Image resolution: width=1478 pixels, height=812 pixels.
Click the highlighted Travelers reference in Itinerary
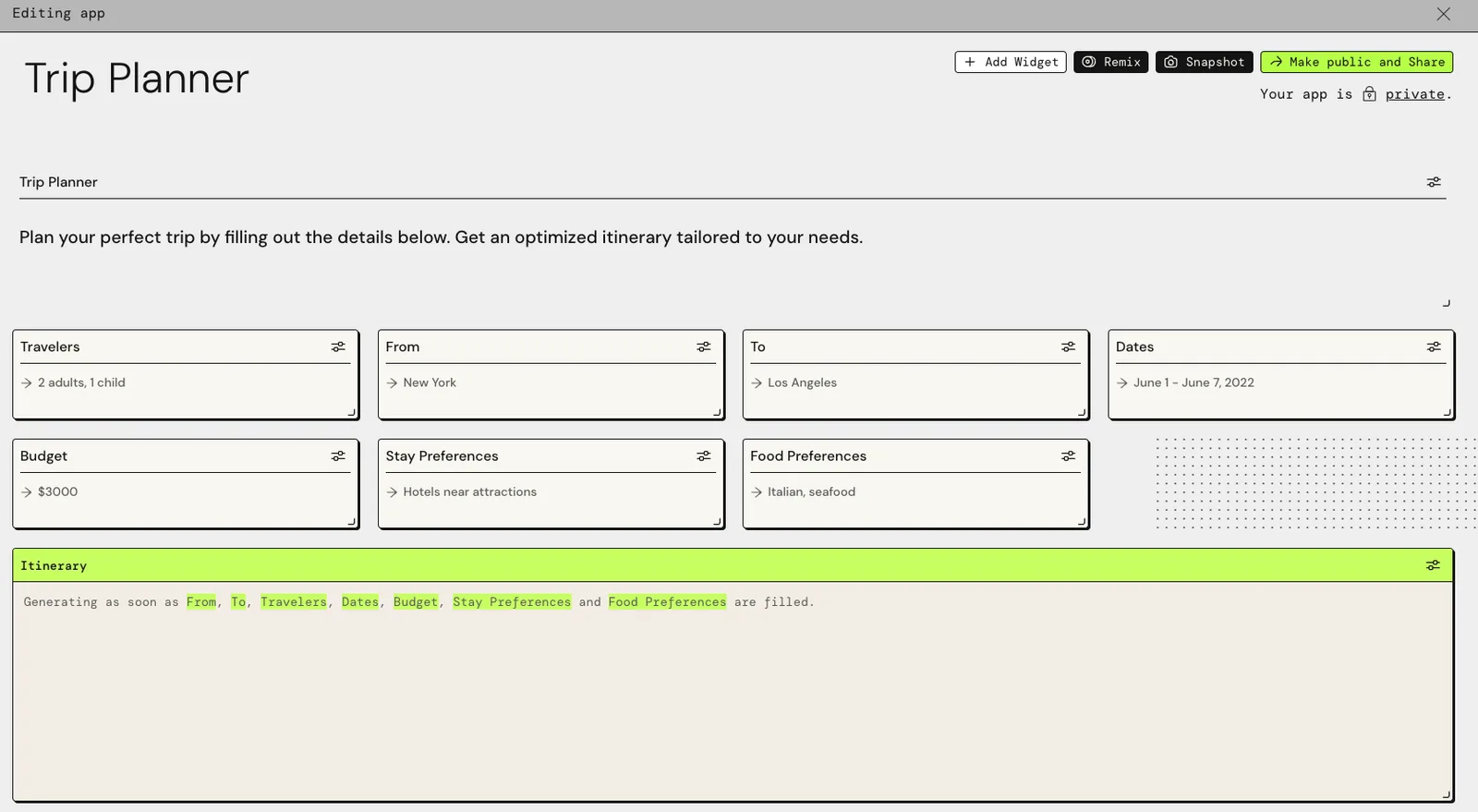tap(294, 602)
